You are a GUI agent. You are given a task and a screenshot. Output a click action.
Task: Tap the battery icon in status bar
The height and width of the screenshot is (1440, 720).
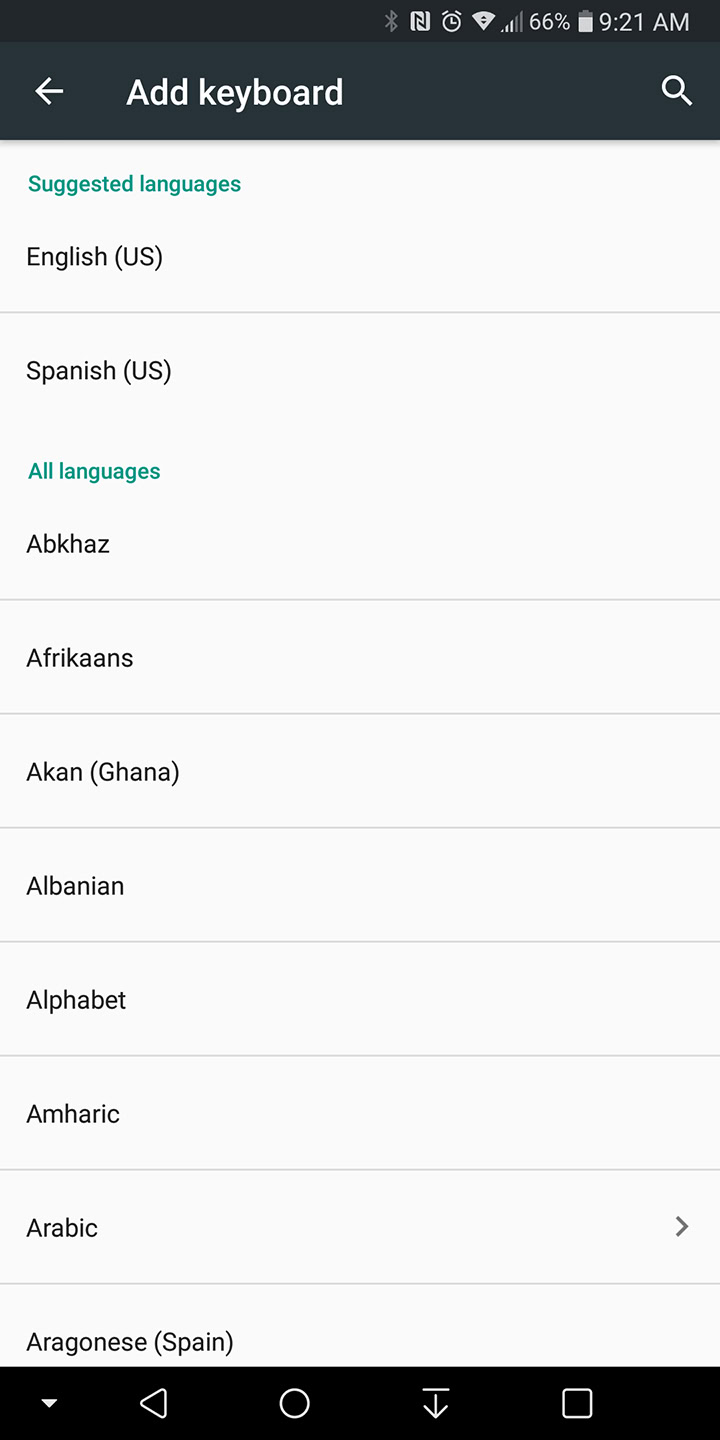[x=585, y=21]
